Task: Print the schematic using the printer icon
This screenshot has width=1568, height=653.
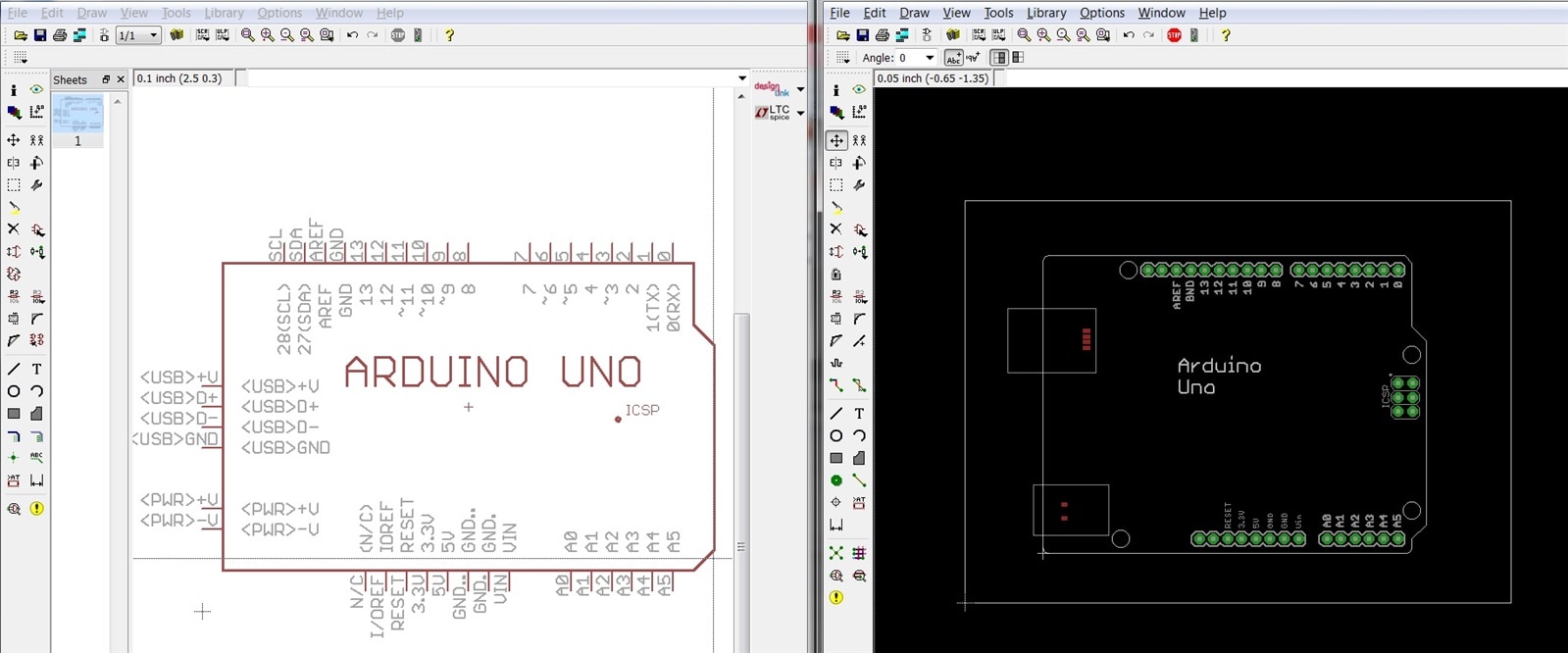Action: [x=60, y=35]
